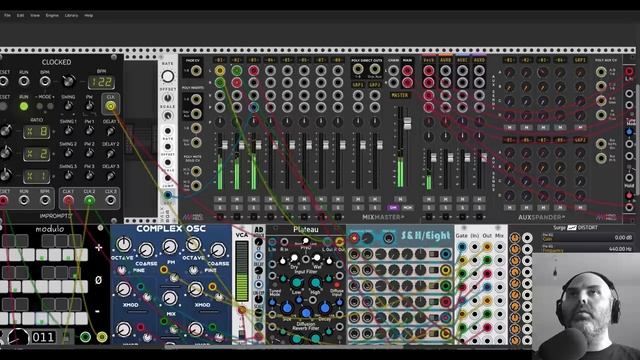Toggle the purple DIM button on MixMaster

click(x=393, y=208)
